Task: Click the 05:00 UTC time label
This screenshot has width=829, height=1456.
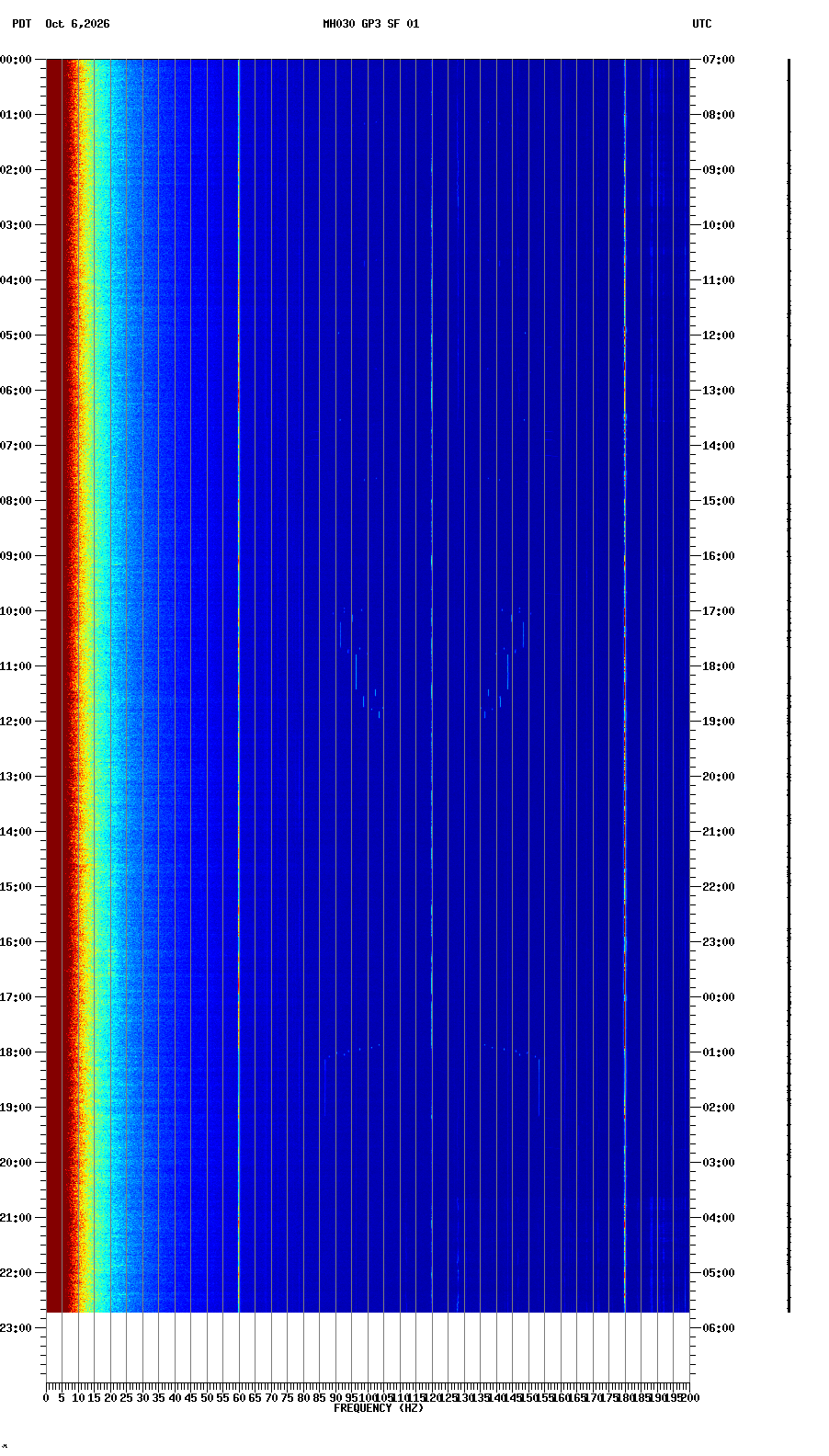Action: coord(719,1273)
